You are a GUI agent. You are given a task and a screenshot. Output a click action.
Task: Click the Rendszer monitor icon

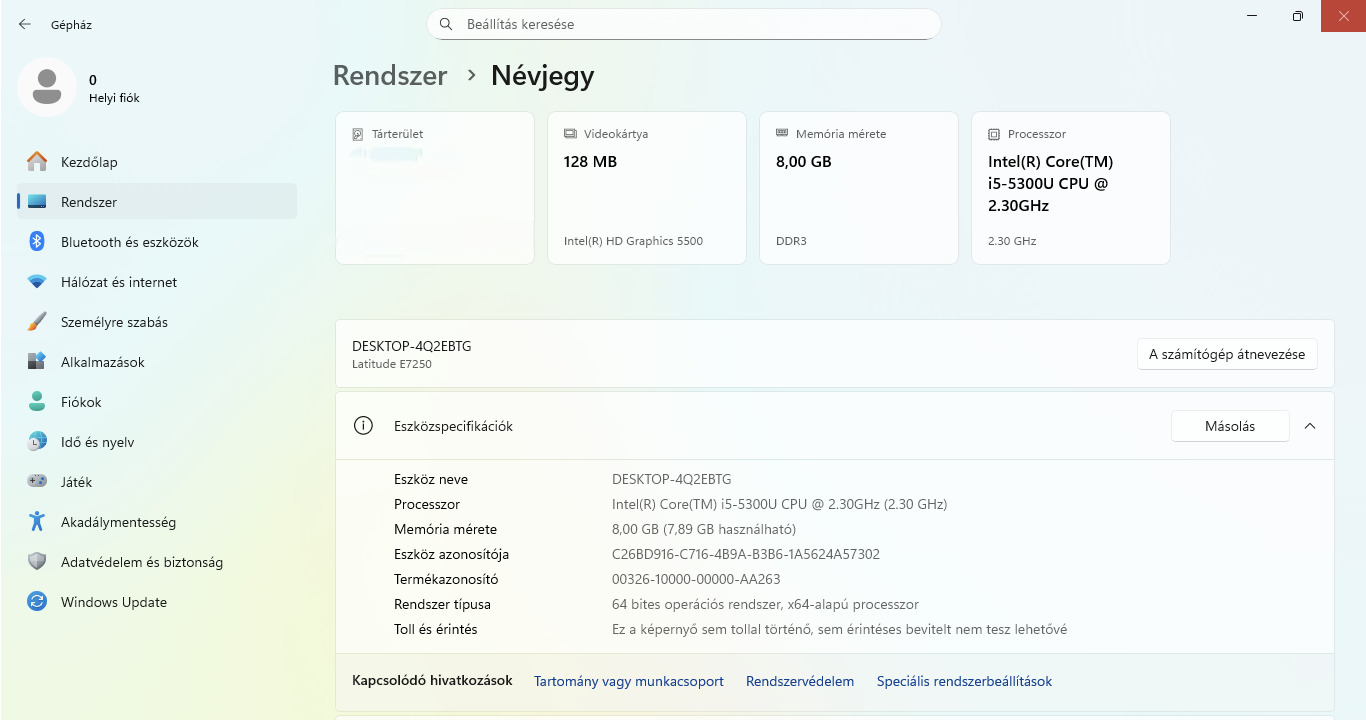37,202
